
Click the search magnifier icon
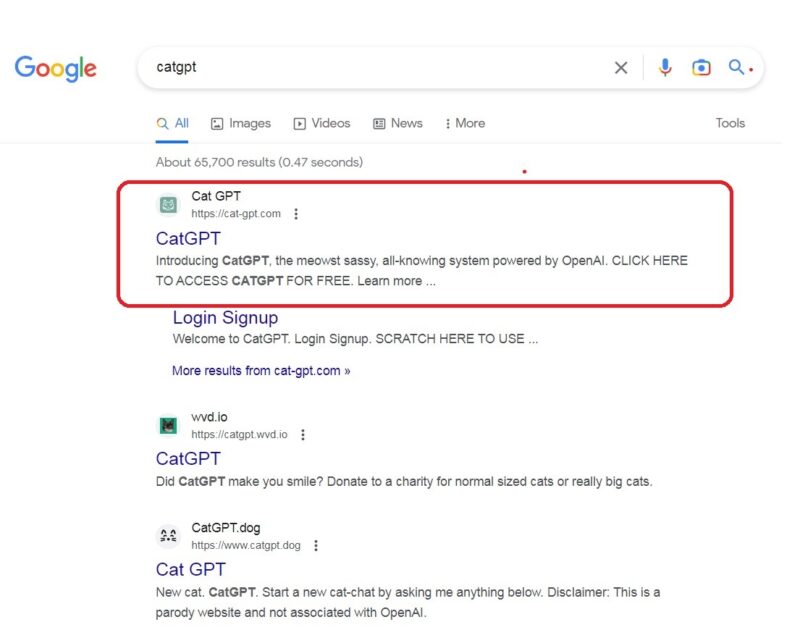point(737,67)
